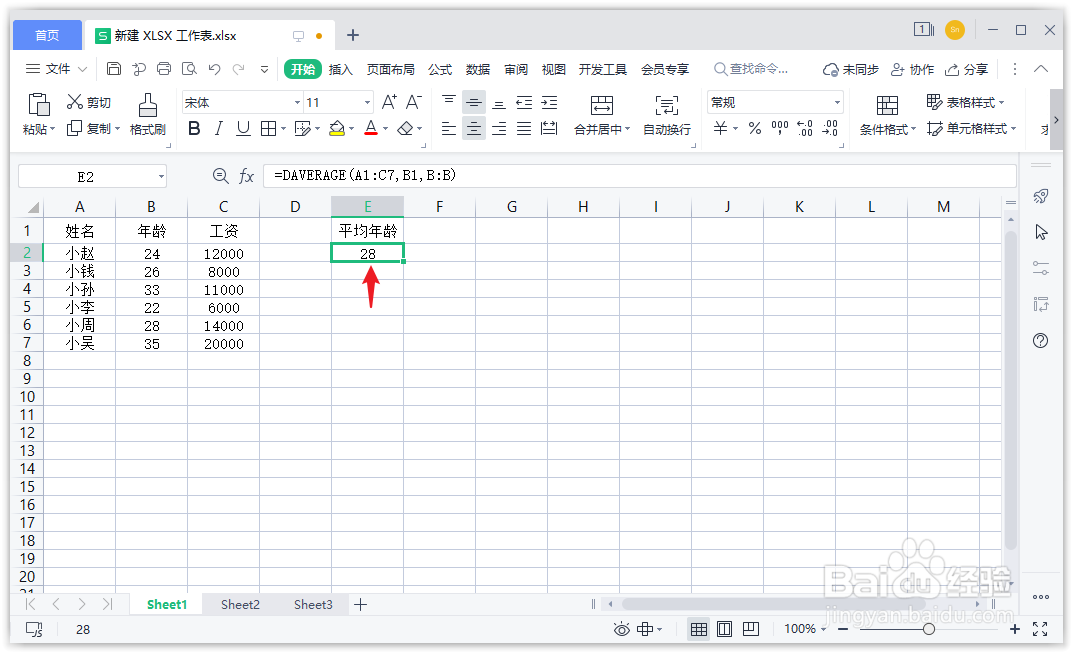This screenshot has width=1073, height=653.
Task: Click the Print icon in quick toolbar
Action: tap(164, 68)
